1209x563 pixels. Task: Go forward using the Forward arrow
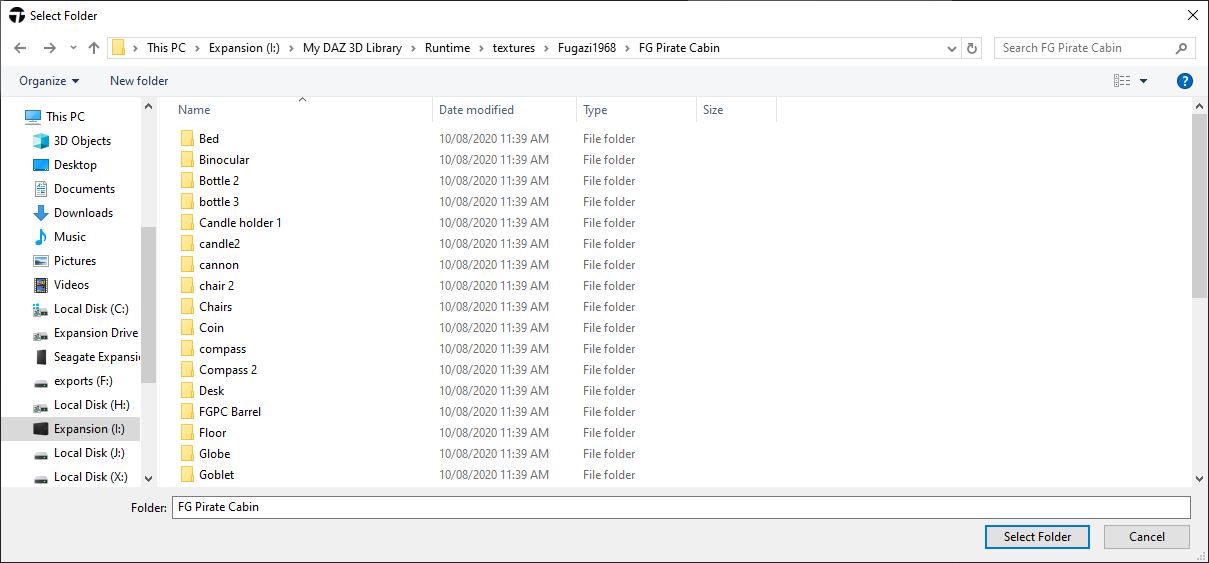point(50,48)
